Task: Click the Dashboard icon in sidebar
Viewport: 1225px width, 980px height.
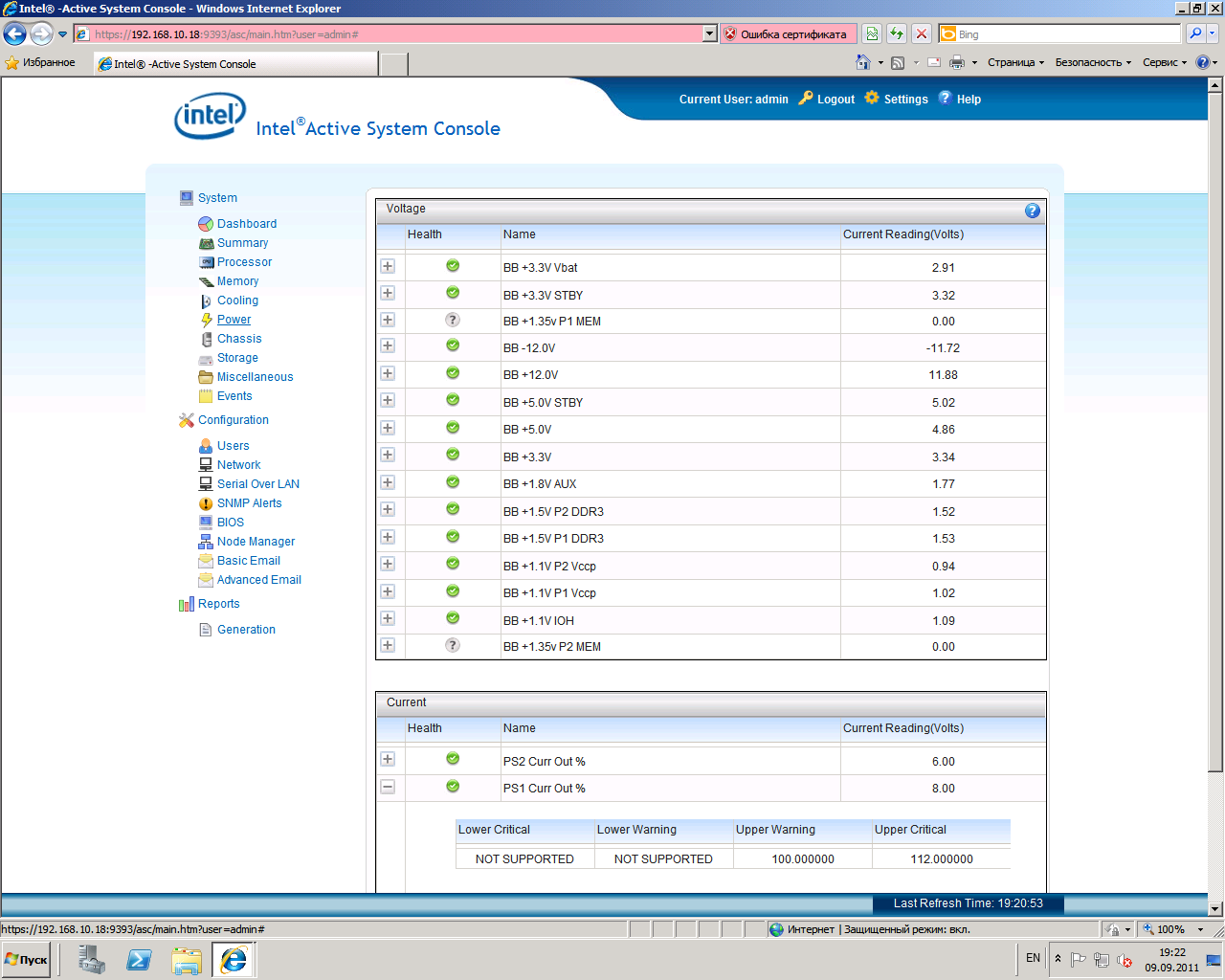Action: pos(206,224)
